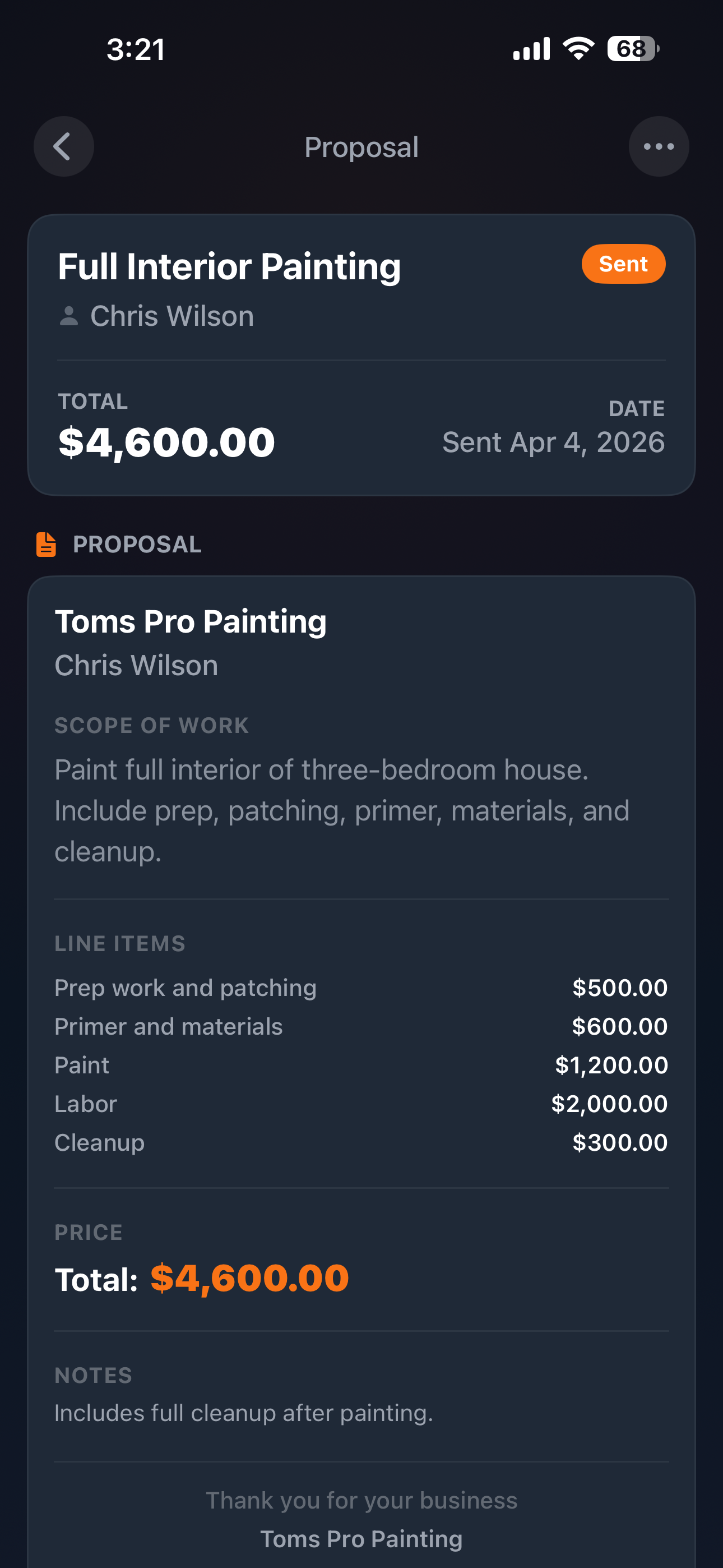This screenshot has width=723, height=1568.
Task: Tap the Sent Apr 4, 2026 date
Action: (553, 442)
